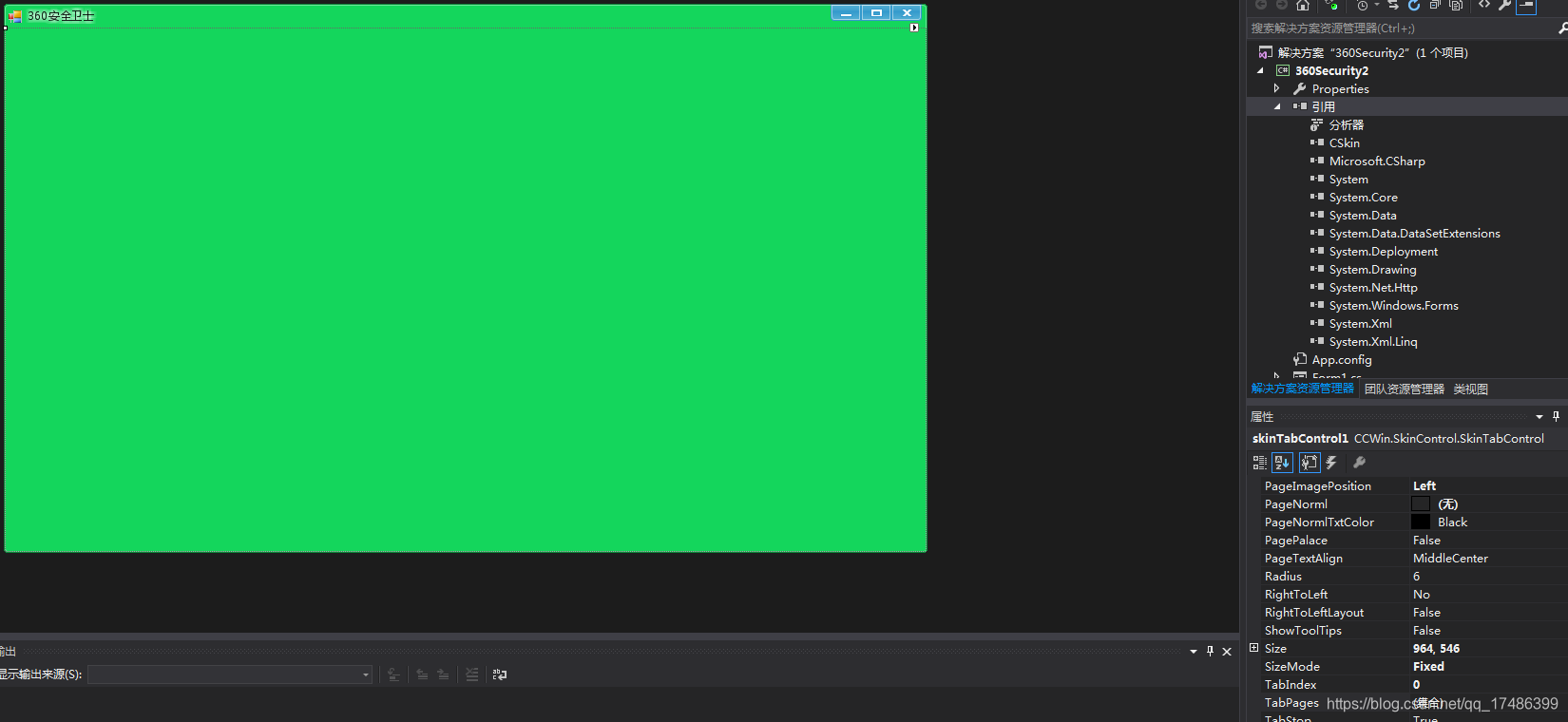The width and height of the screenshot is (1568, 722).
Task: Show the properties view icon
Action: (x=1310, y=463)
